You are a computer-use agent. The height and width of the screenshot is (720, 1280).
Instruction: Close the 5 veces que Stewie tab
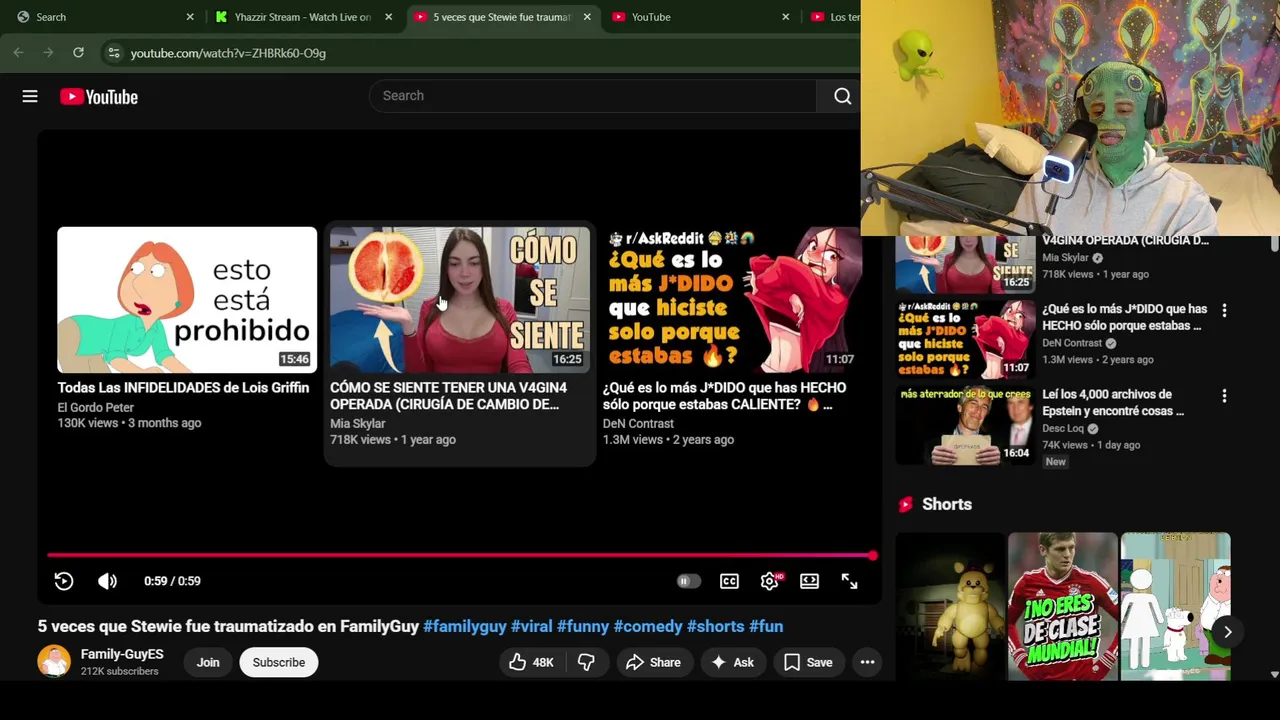tap(587, 17)
